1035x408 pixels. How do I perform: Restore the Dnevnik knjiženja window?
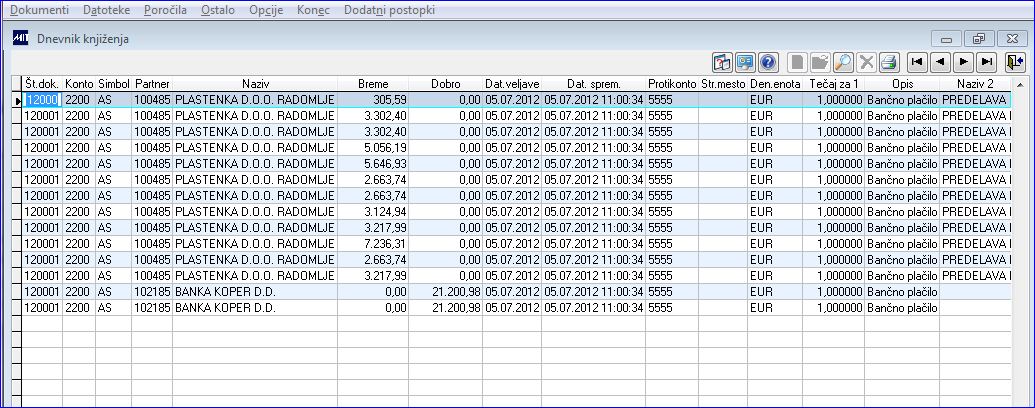tap(979, 39)
